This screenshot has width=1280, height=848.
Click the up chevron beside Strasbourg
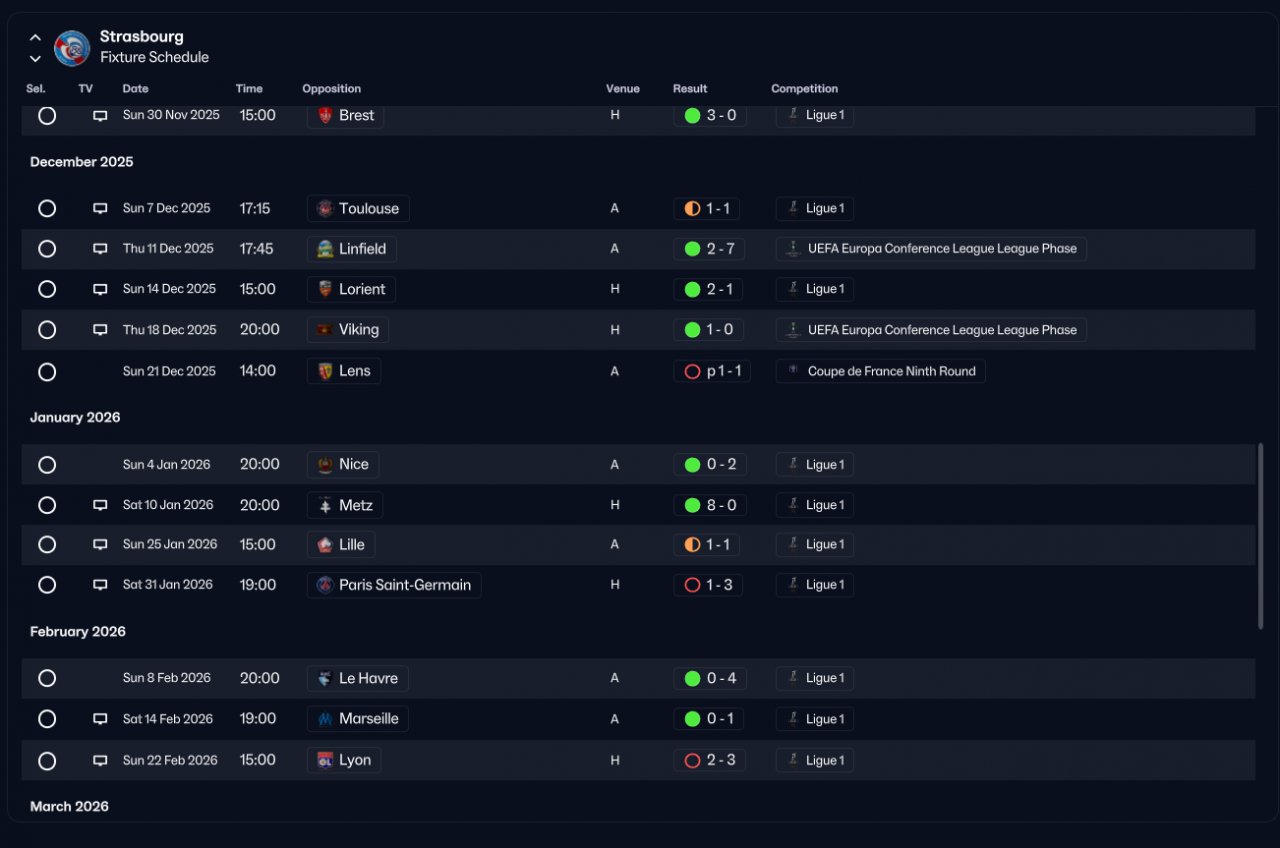coord(35,37)
